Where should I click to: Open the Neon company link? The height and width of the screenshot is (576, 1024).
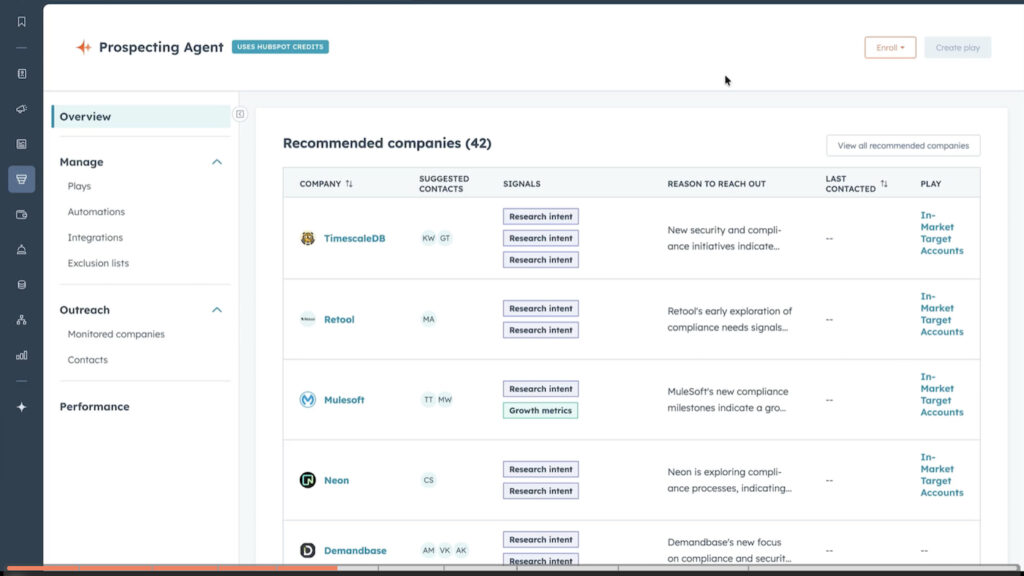[x=336, y=480]
